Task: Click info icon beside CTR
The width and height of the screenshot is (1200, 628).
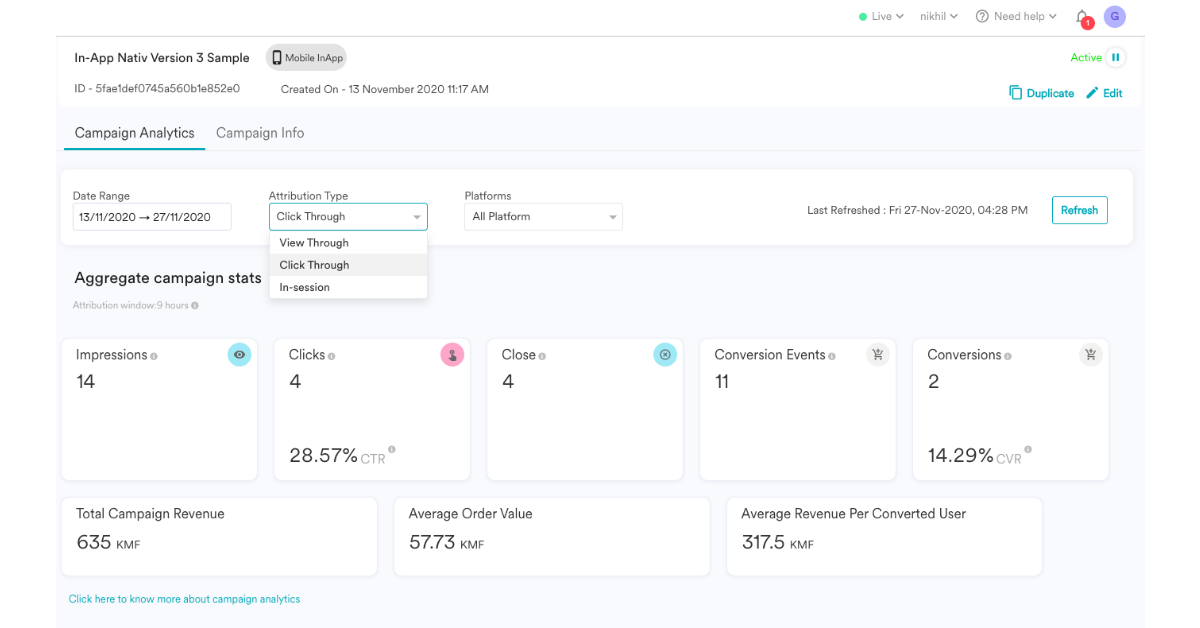Action: (392, 450)
